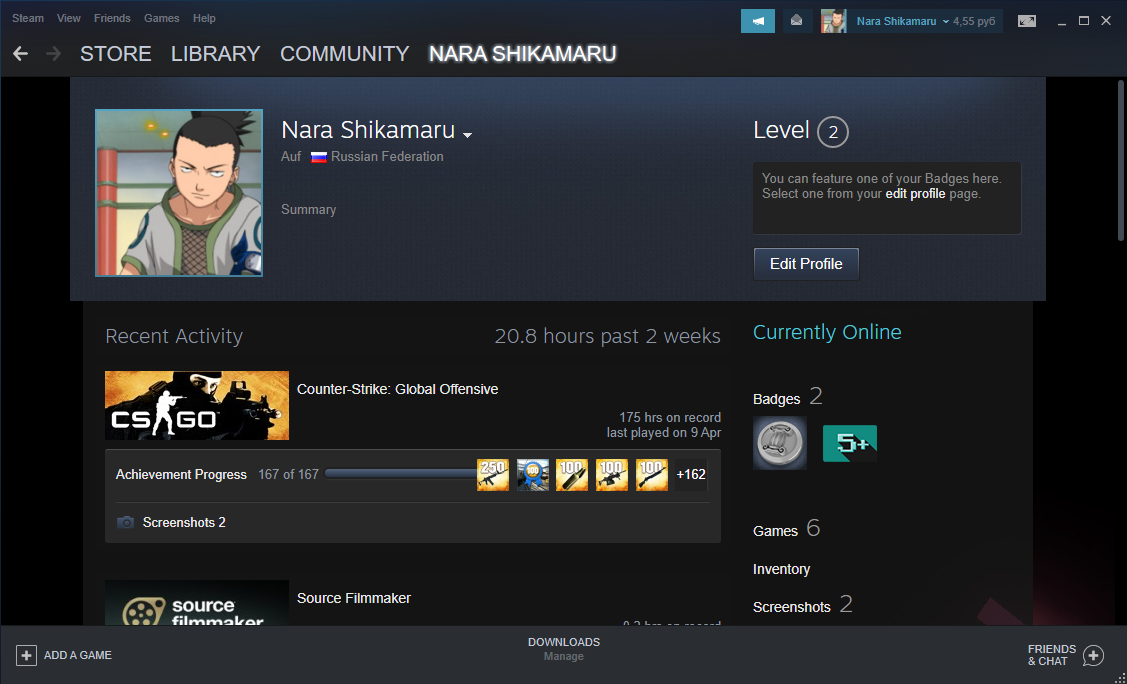Open the blue ribbon 100 achievement icon
This screenshot has width=1127, height=684.
tap(533, 475)
